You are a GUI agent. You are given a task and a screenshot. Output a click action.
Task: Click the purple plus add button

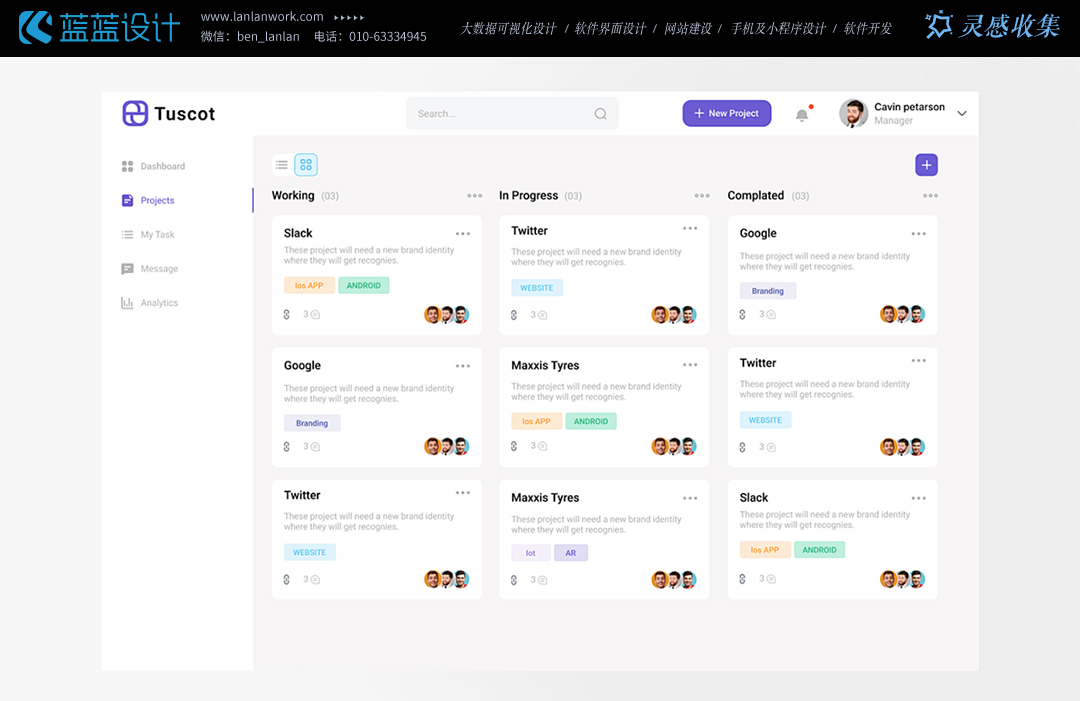926,165
